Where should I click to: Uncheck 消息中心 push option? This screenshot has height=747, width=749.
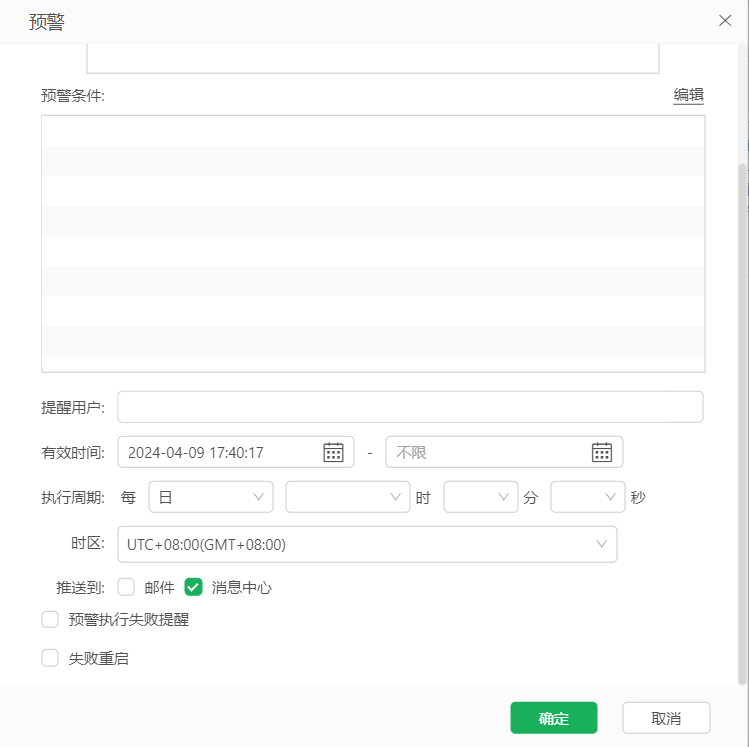point(193,587)
